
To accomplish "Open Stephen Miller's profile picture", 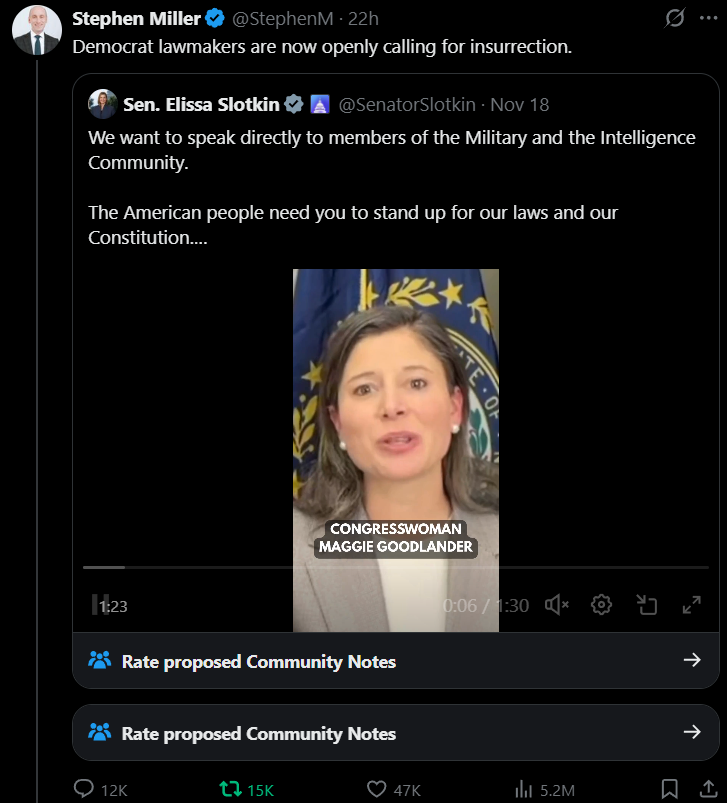I will [x=37, y=30].
